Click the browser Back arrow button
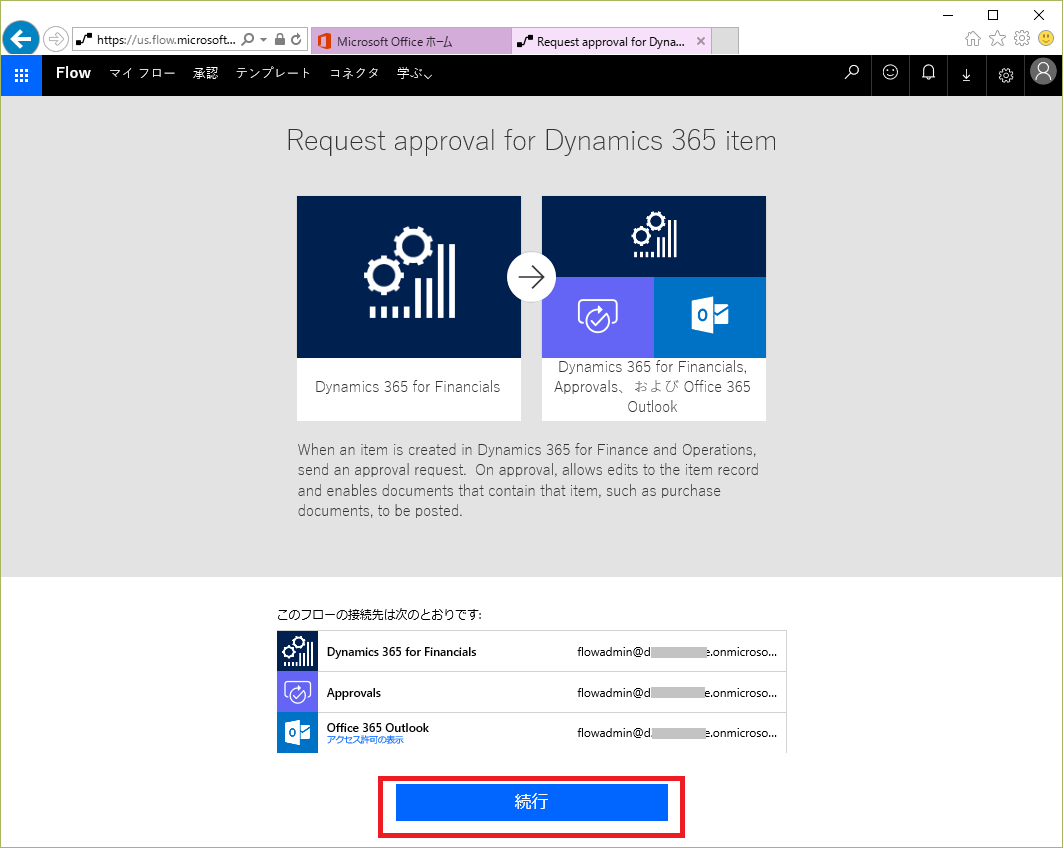This screenshot has width=1063, height=848. (x=21, y=39)
